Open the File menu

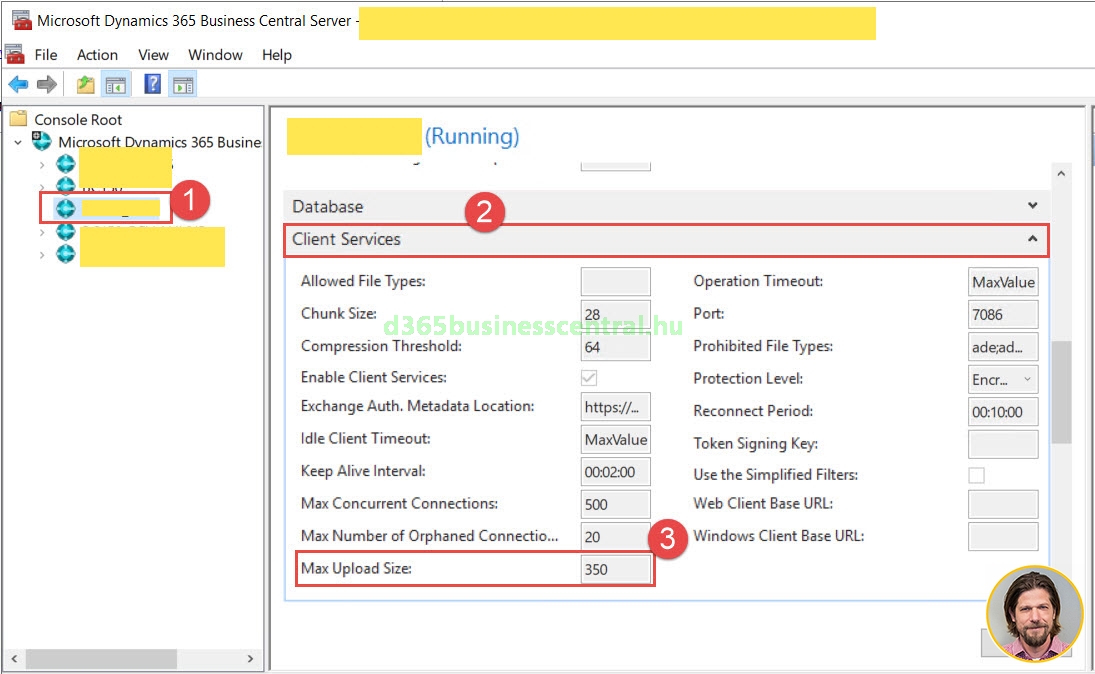(x=46, y=55)
